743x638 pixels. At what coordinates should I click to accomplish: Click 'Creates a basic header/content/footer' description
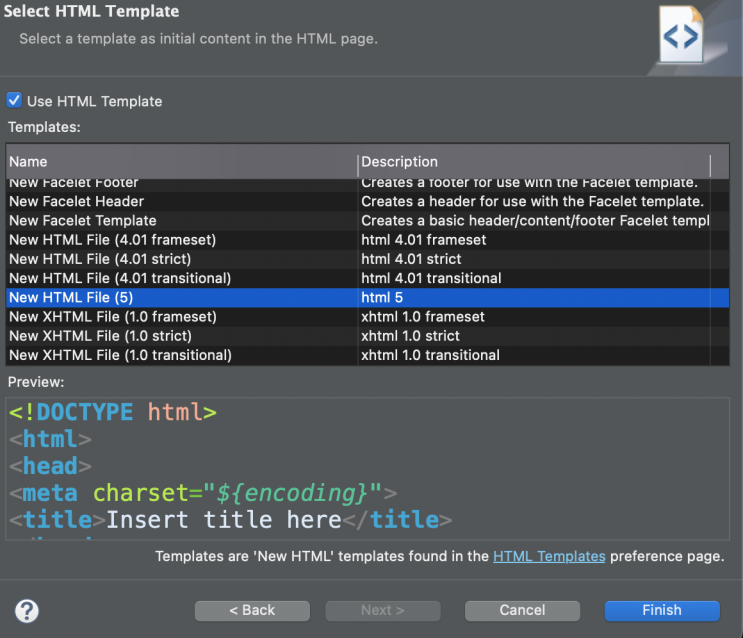pyautogui.click(x=535, y=221)
